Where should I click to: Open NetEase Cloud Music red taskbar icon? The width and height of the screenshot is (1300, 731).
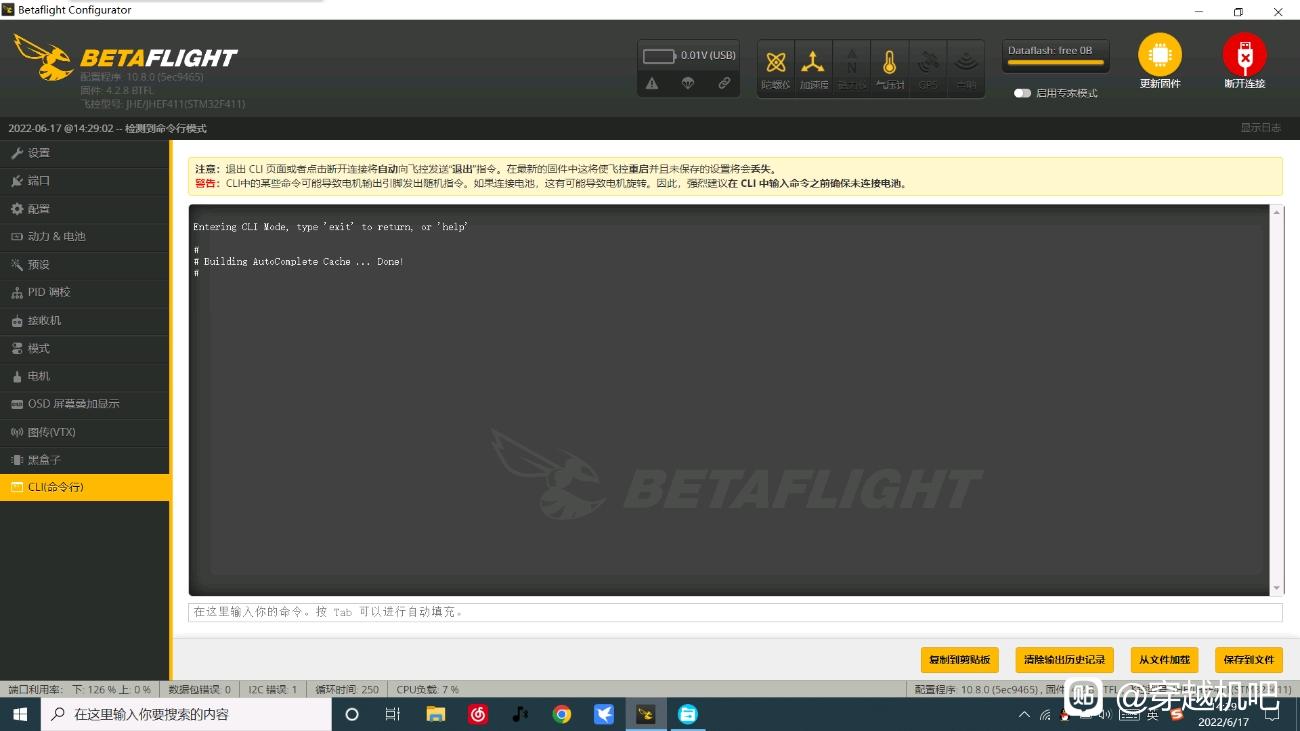tap(478, 714)
